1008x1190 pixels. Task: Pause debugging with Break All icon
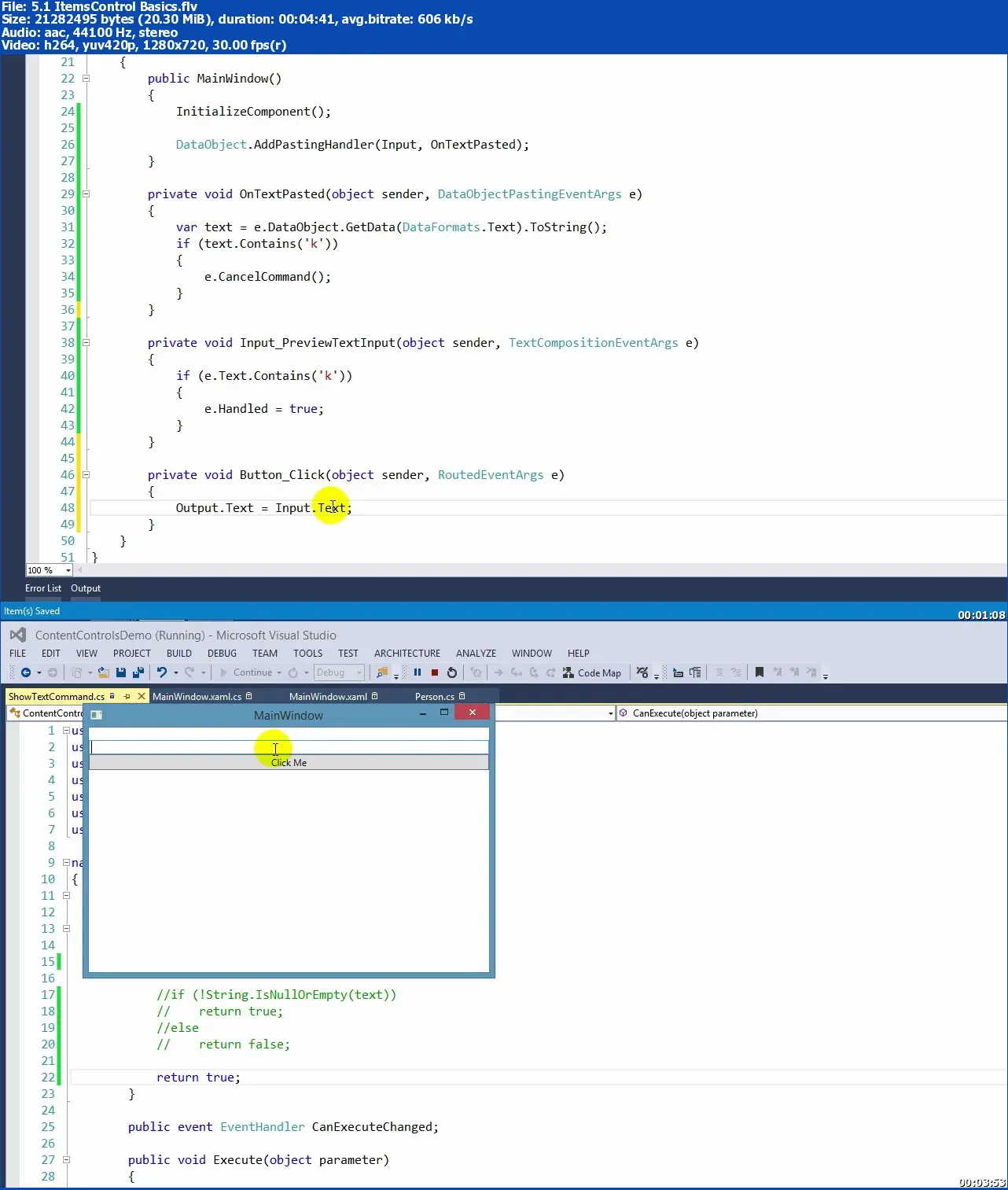418,672
